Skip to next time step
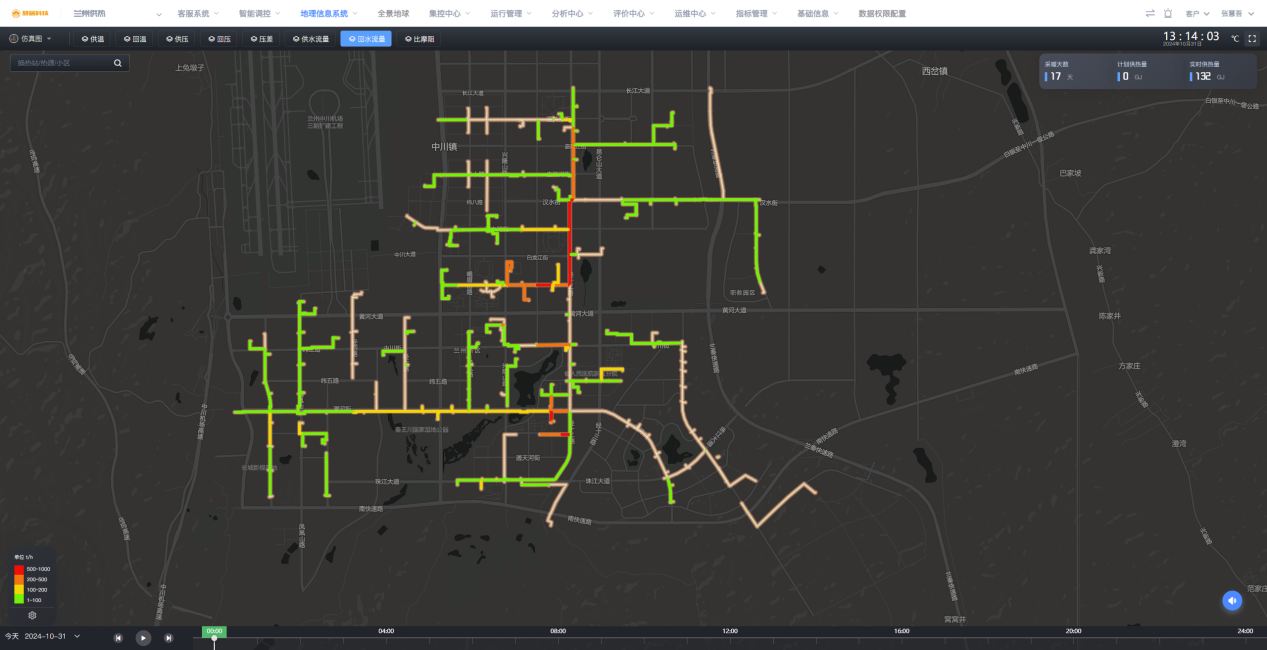This screenshot has width=1267, height=650. pos(169,637)
